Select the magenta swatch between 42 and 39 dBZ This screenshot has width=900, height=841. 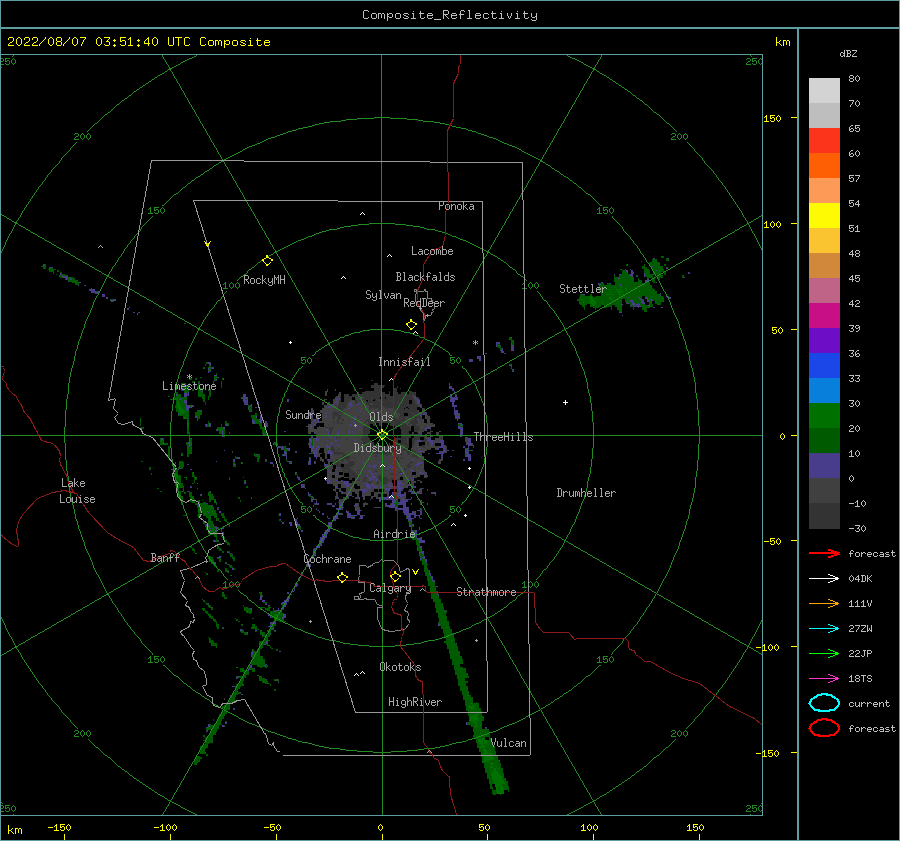tap(824, 316)
